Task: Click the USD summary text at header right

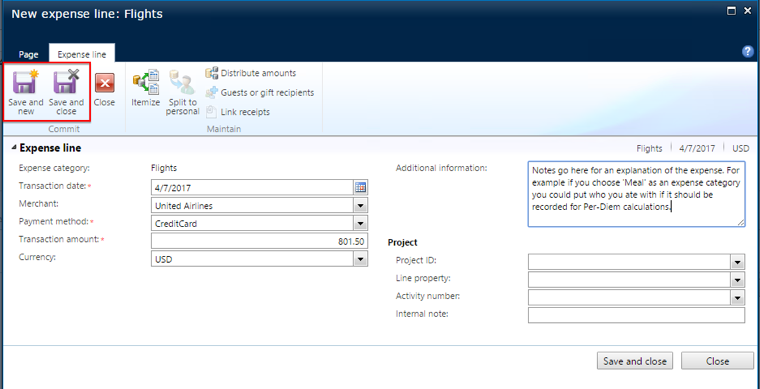Action: (x=741, y=148)
